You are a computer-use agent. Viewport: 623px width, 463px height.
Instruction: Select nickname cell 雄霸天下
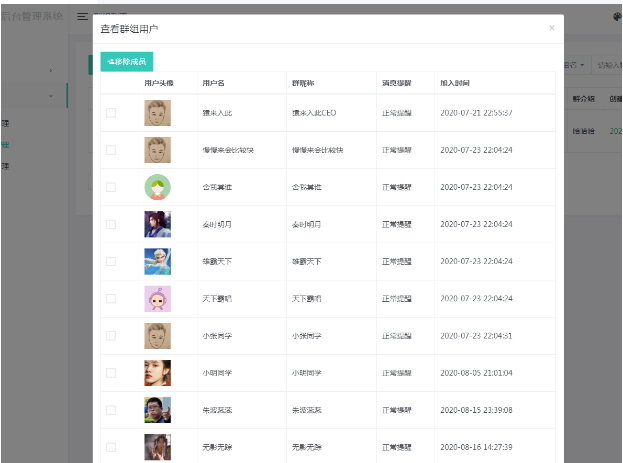[x=307, y=262]
